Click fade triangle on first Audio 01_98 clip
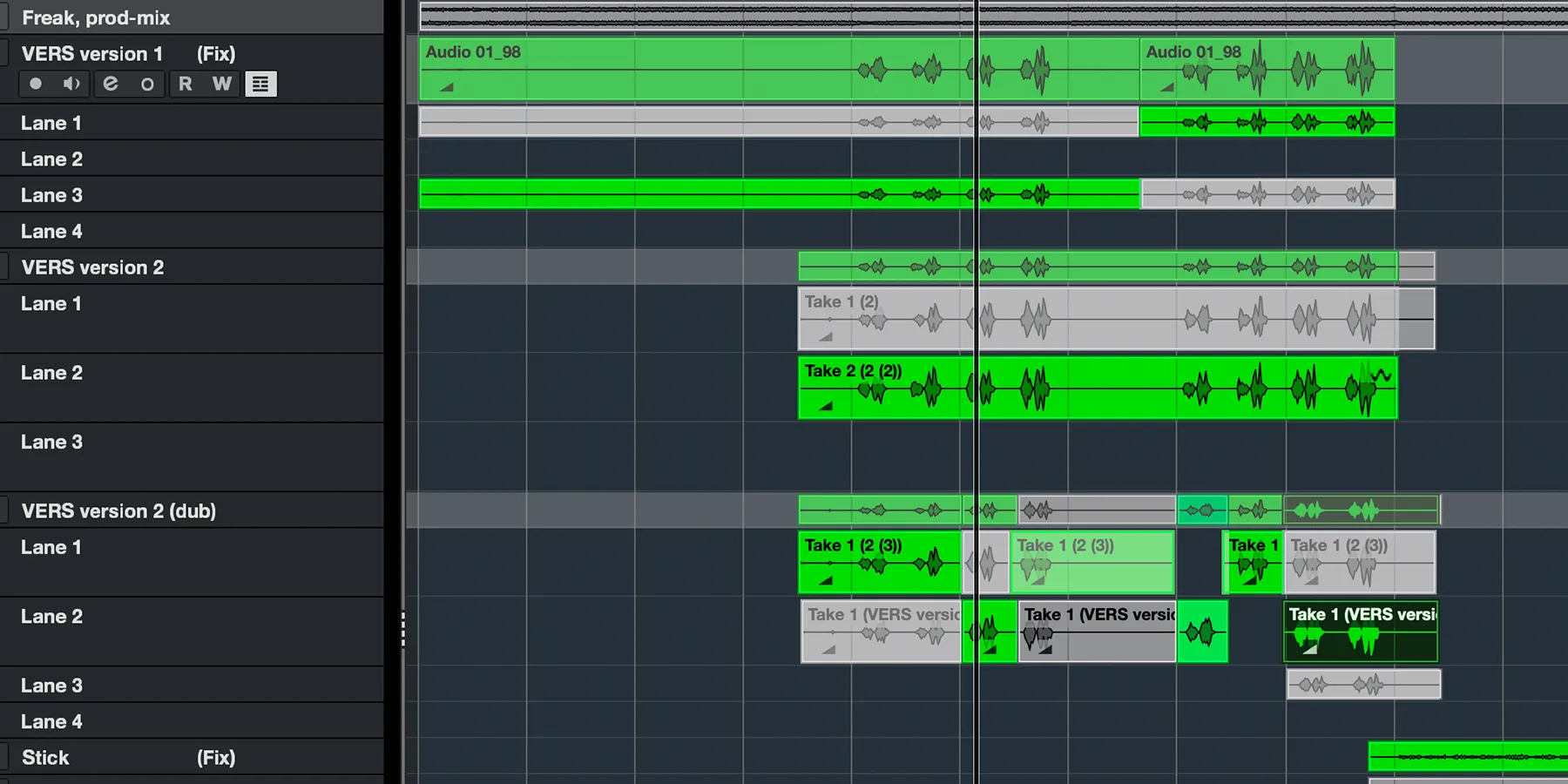The height and width of the screenshot is (784, 1568). click(446, 86)
